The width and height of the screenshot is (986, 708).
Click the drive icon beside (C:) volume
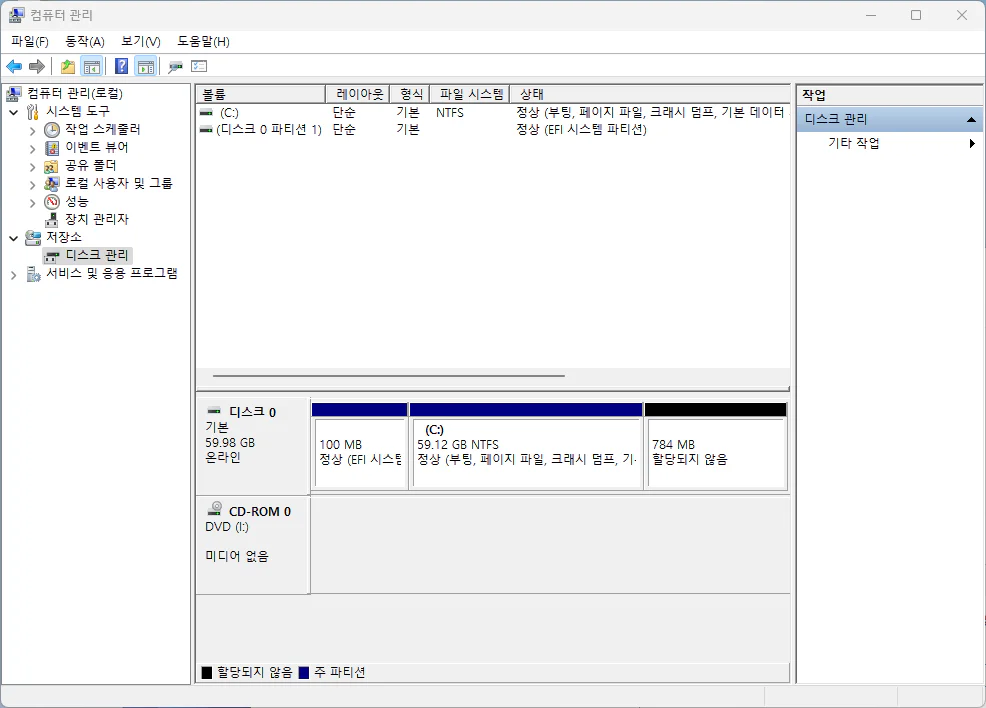206,113
